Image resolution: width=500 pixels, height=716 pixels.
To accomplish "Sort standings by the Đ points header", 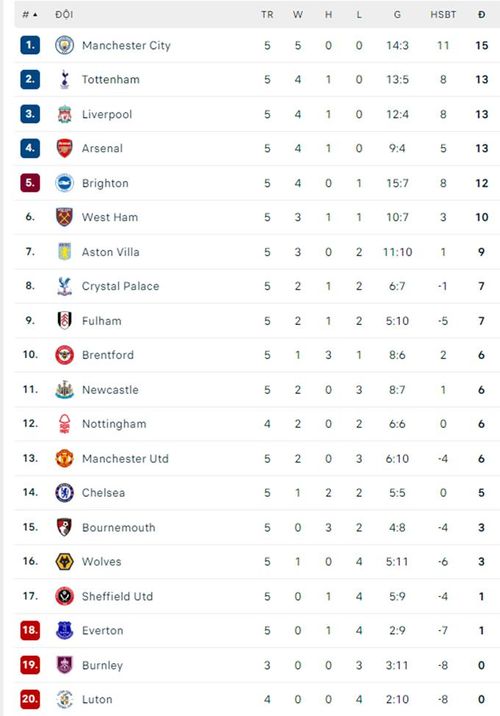I will point(482,15).
